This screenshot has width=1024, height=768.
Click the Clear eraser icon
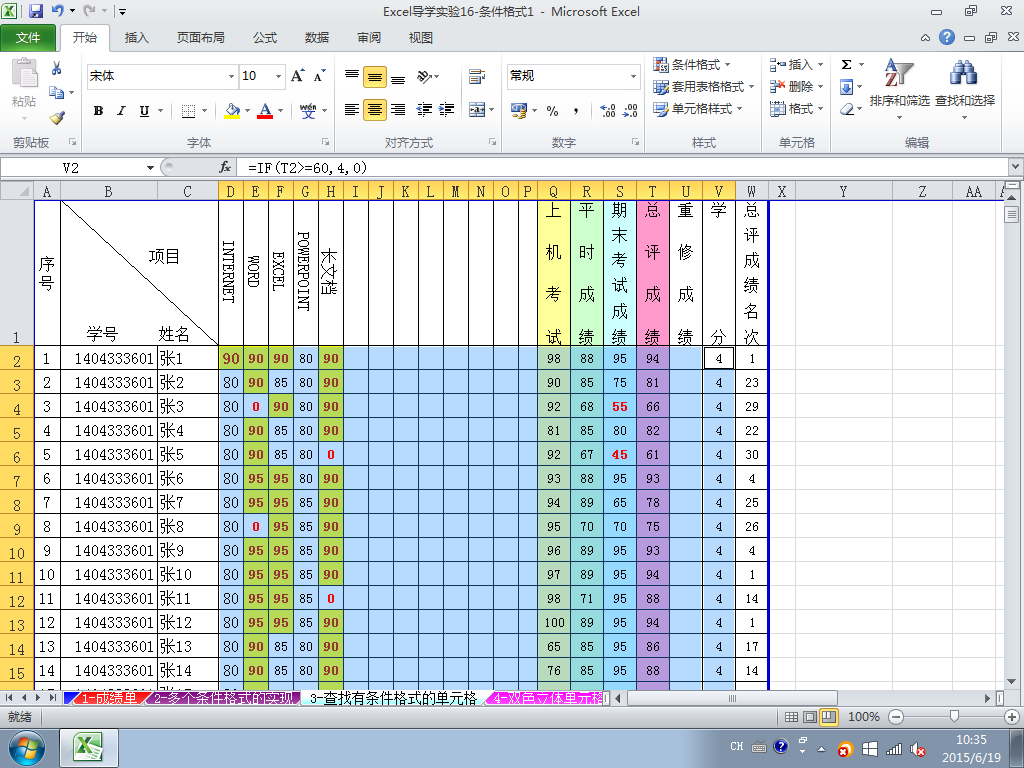point(846,109)
